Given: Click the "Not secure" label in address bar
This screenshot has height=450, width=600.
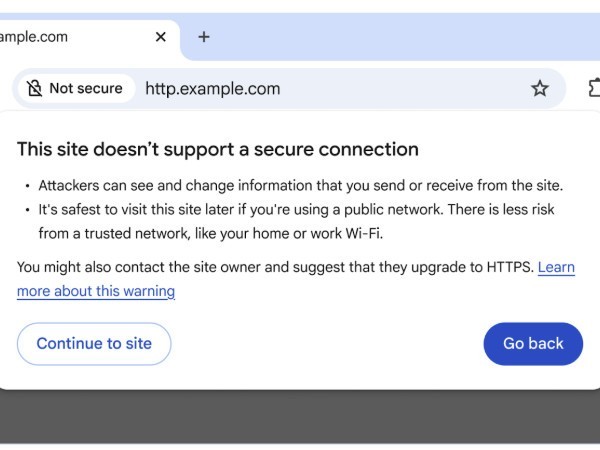Looking at the screenshot, I should click(86, 88).
